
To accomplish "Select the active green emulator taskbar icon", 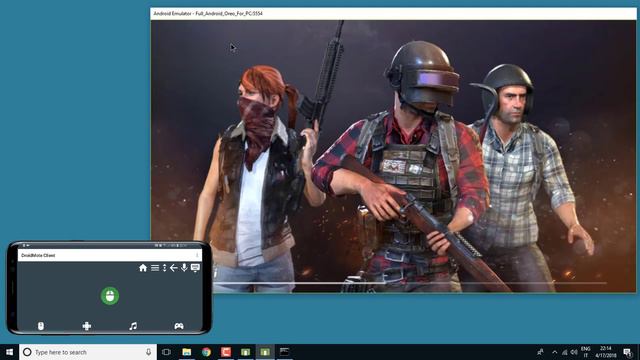I will [265, 352].
